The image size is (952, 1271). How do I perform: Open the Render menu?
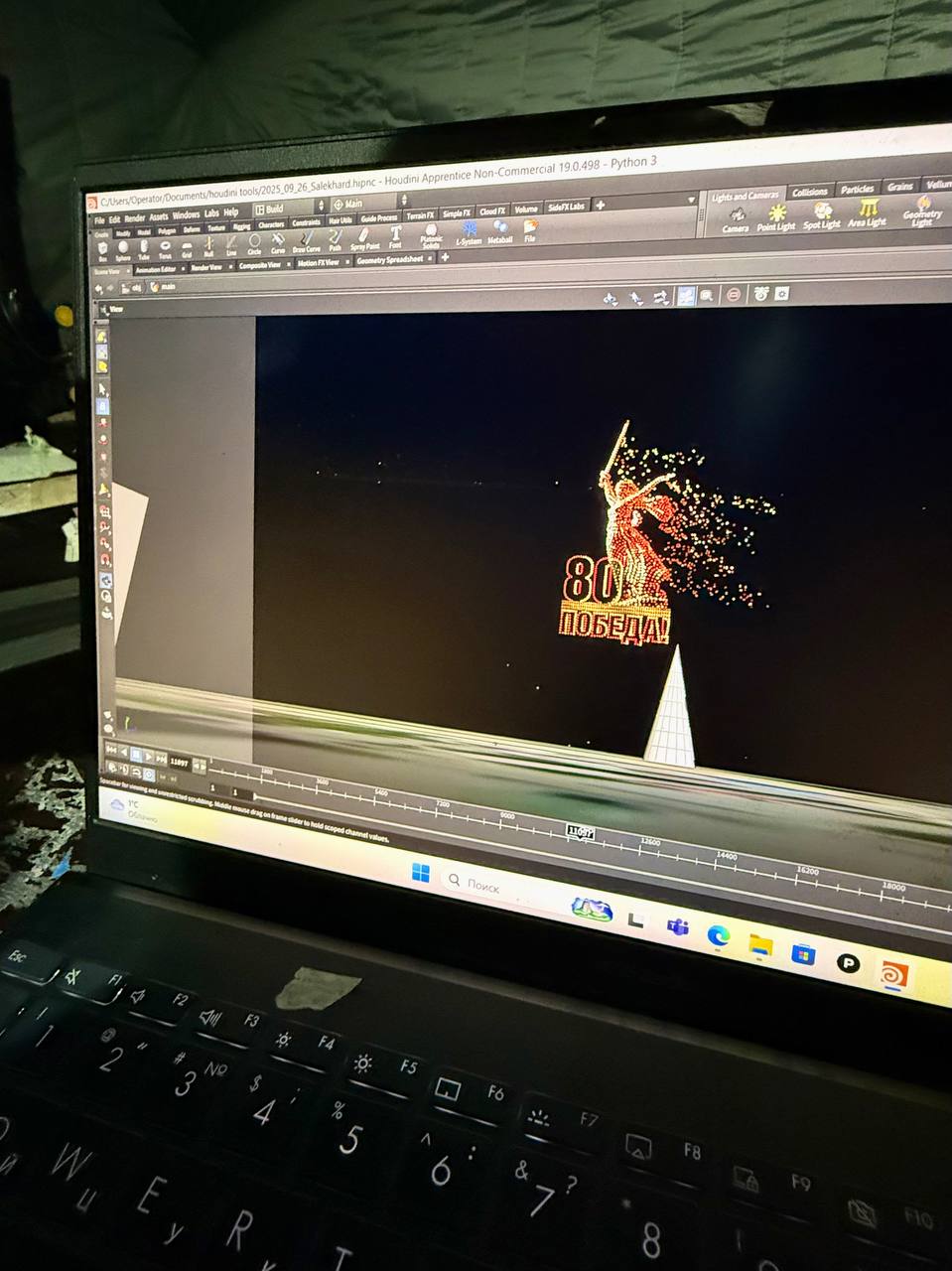pos(134,217)
